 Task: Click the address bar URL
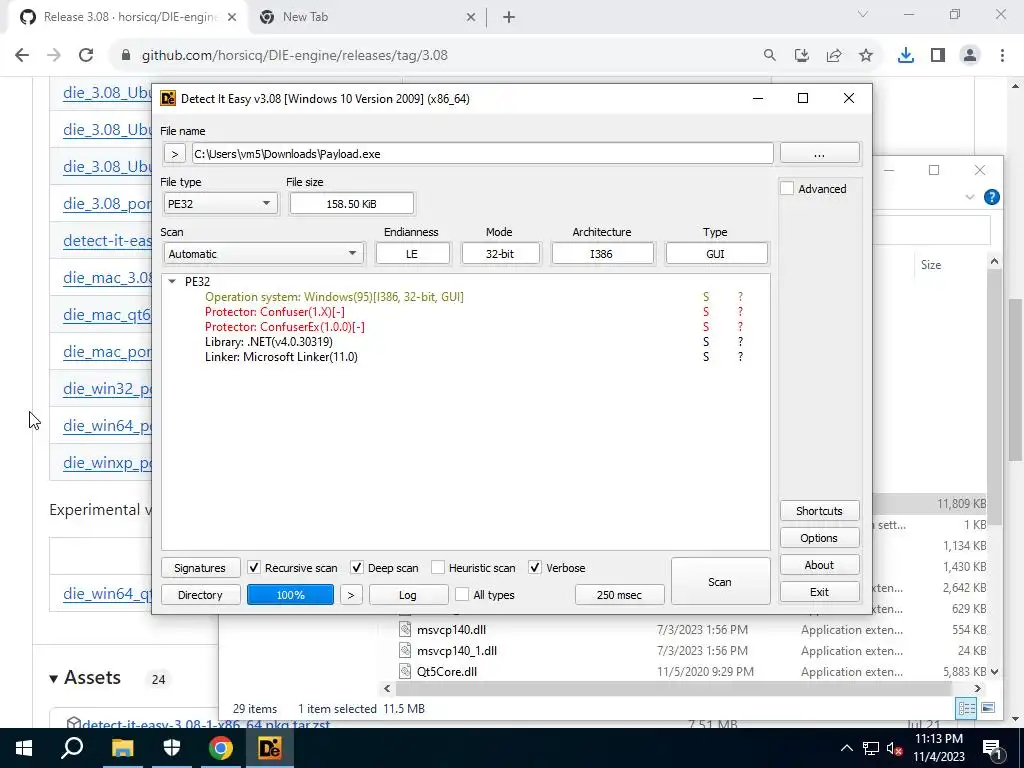(295, 56)
